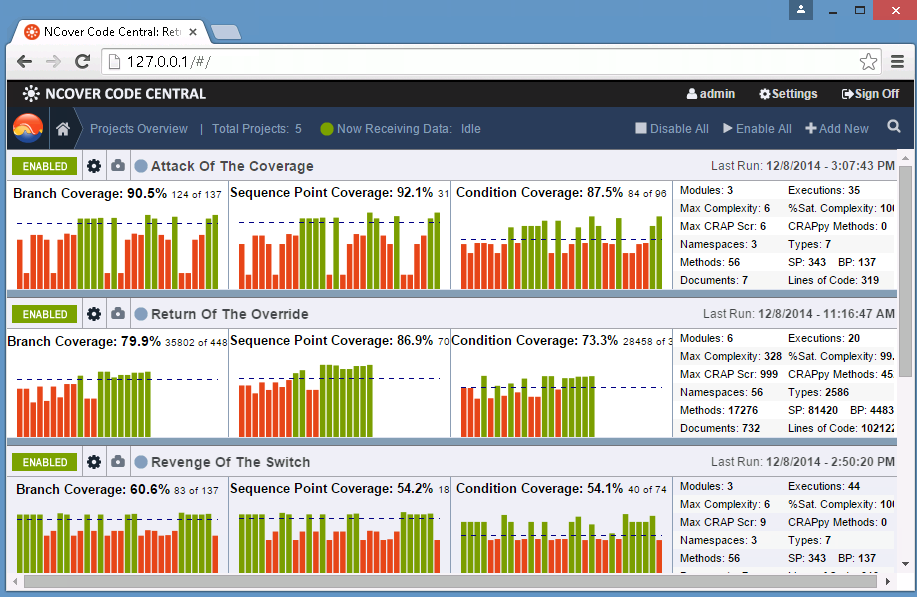Bookmark the page with the star icon
This screenshot has width=917, height=597.
pos(868,61)
